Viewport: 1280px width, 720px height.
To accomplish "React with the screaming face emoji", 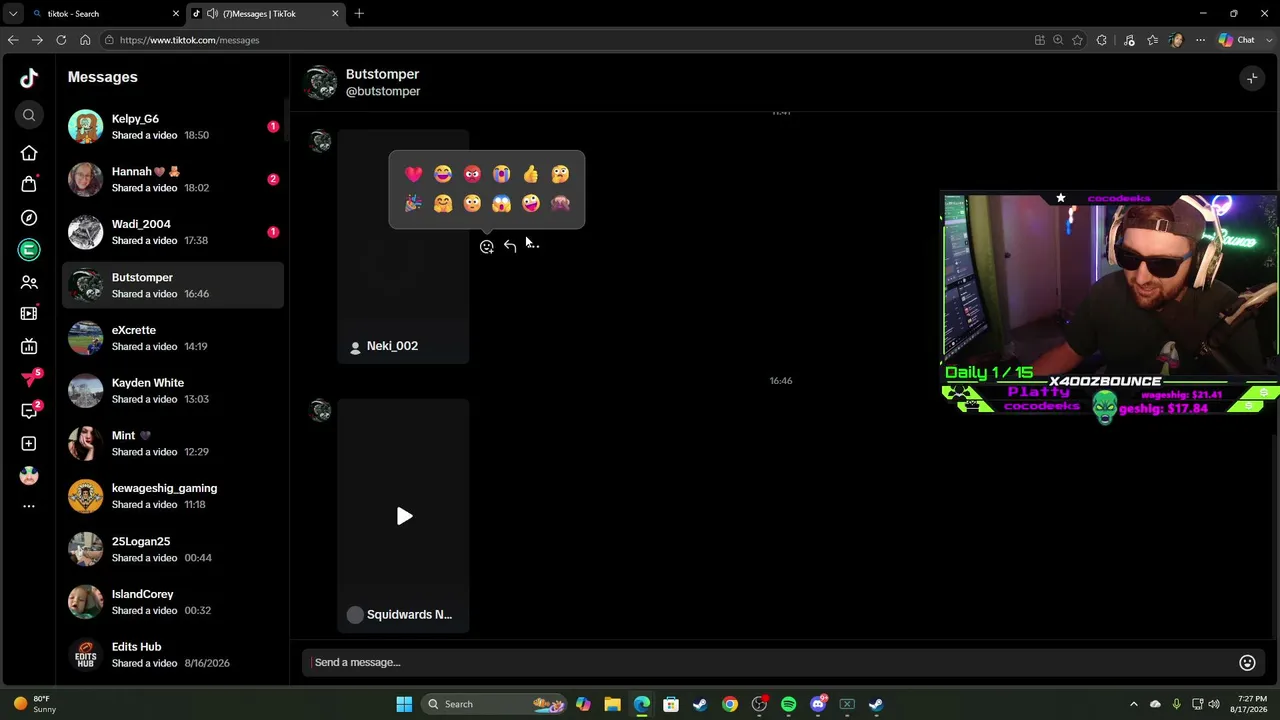I will point(501,204).
